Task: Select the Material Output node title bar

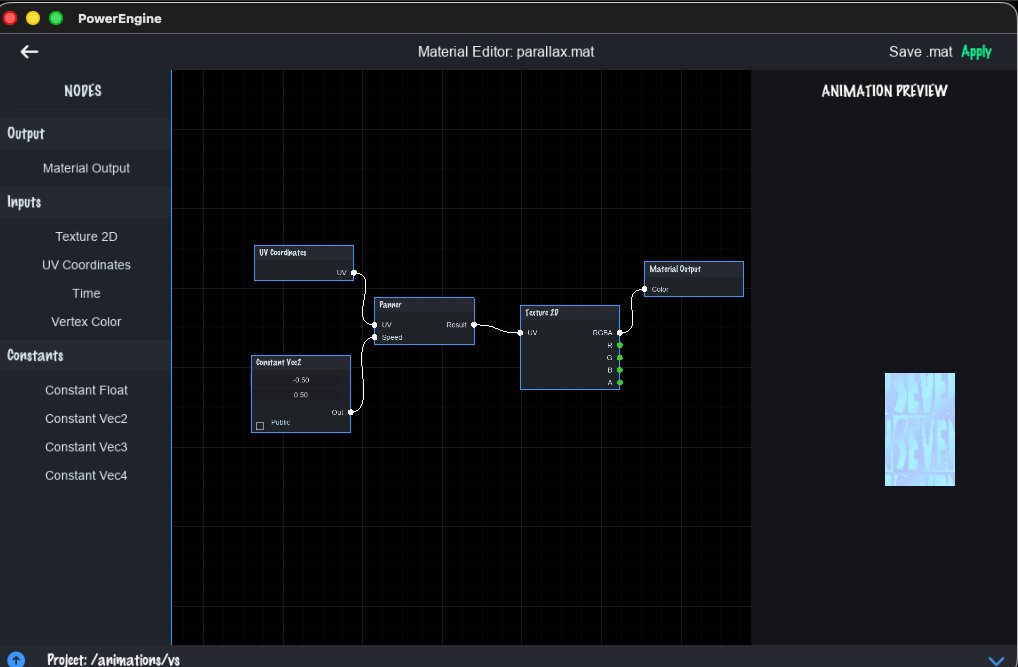Action: (x=693, y=269)
